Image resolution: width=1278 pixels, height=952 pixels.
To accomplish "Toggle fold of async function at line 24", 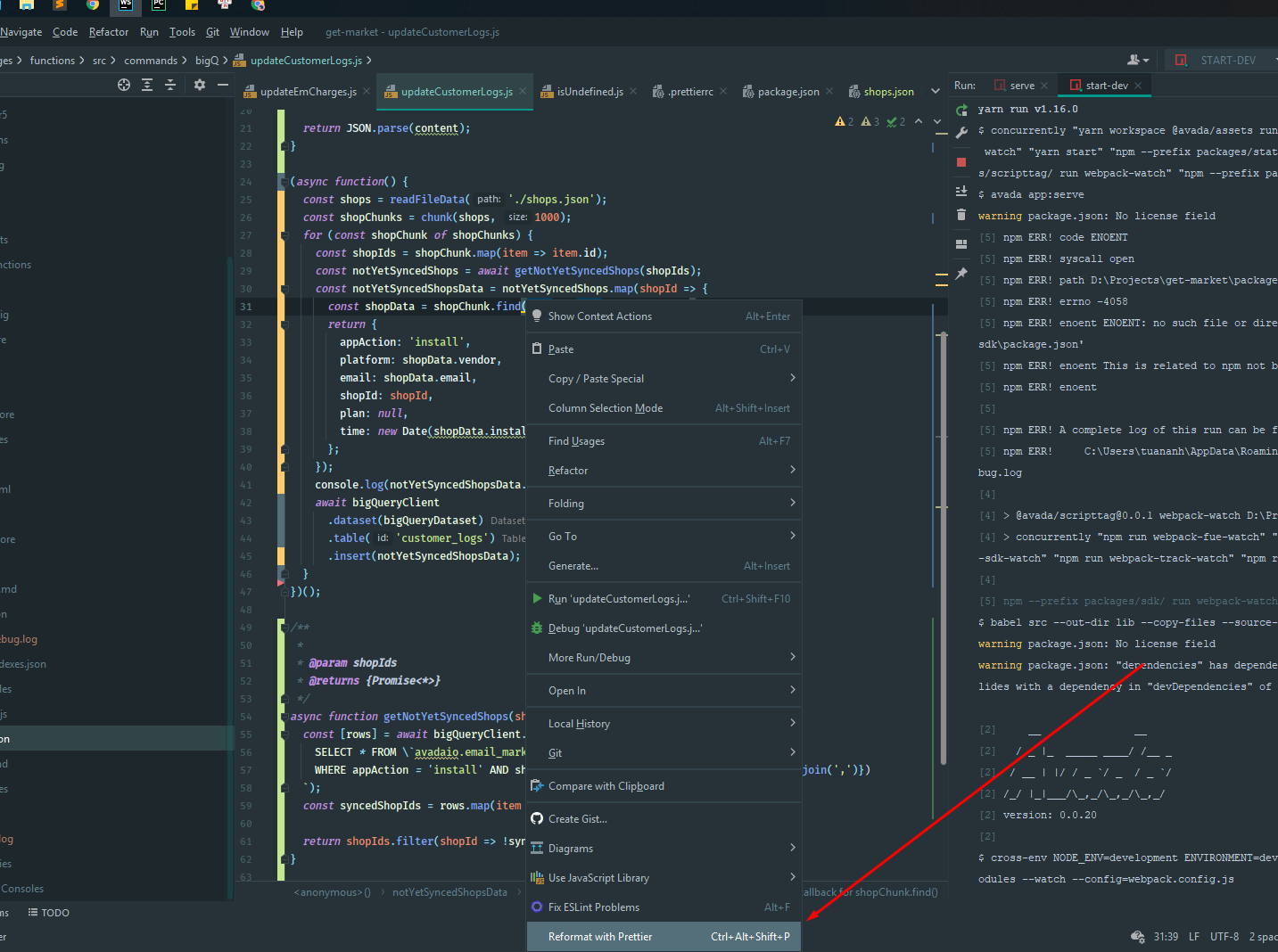I will 284,182.
